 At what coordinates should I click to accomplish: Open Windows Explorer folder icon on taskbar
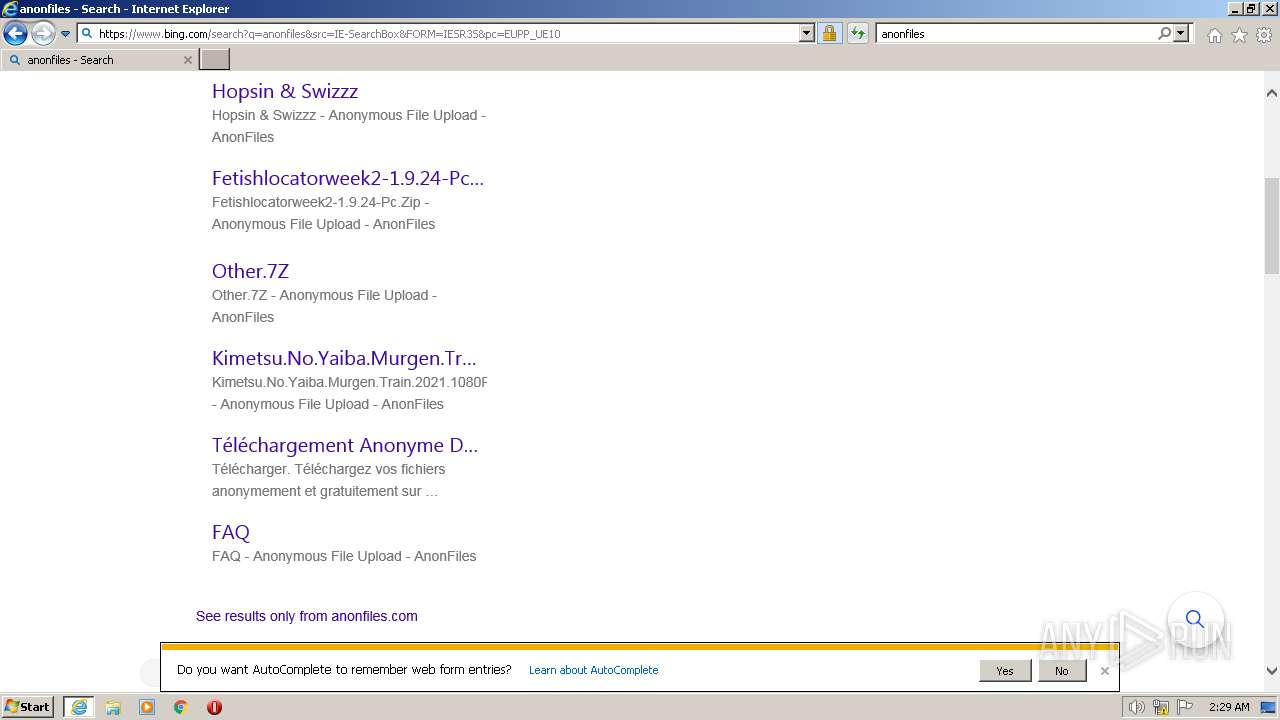(113, 707)
